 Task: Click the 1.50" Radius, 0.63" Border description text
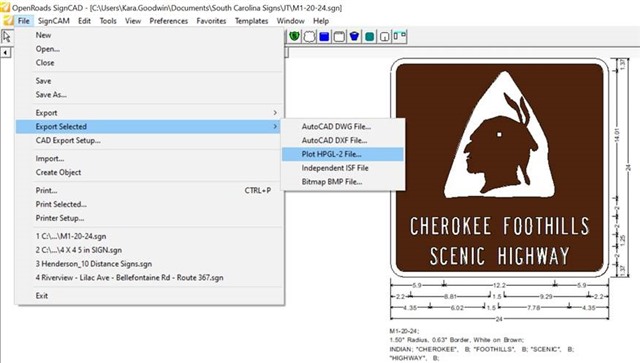pyautogui.click(x=456, y=340)
